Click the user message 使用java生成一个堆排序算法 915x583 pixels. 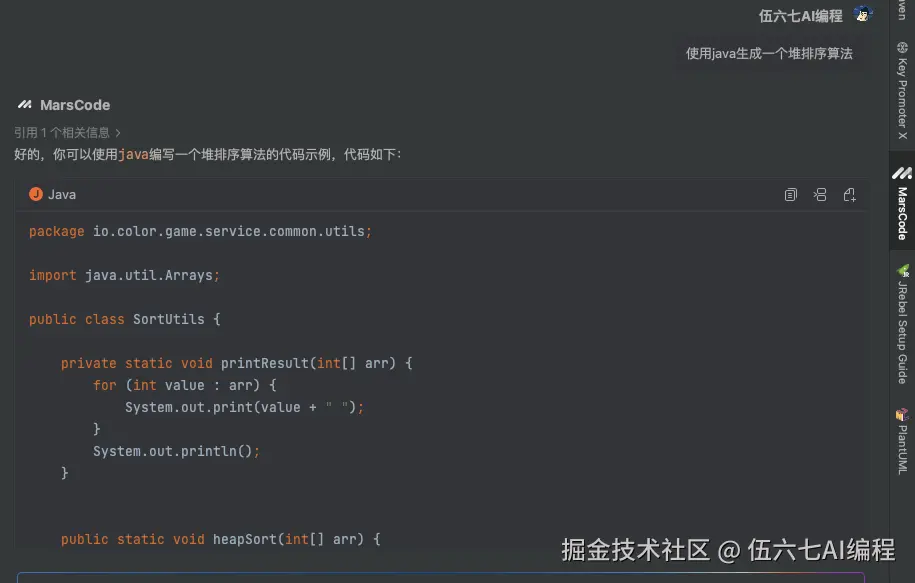(x=769, y=54)
